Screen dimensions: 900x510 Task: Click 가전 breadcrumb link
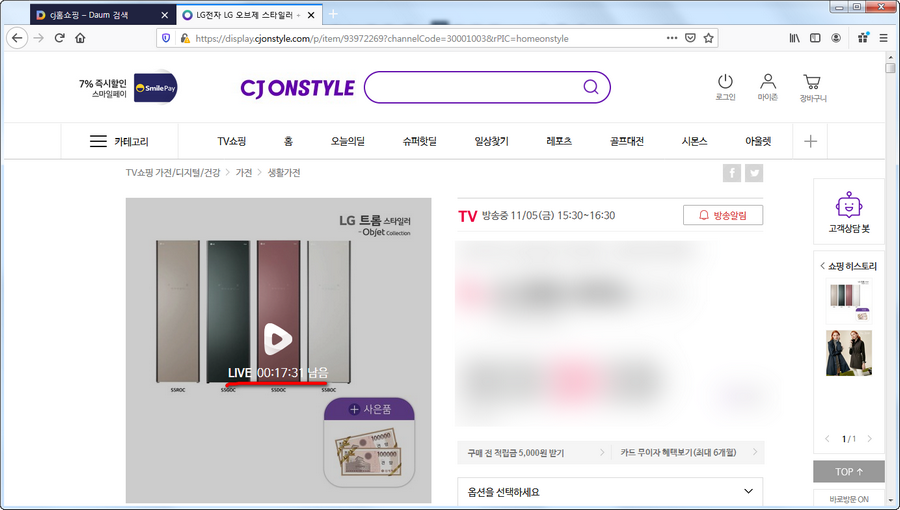(244, 173)
